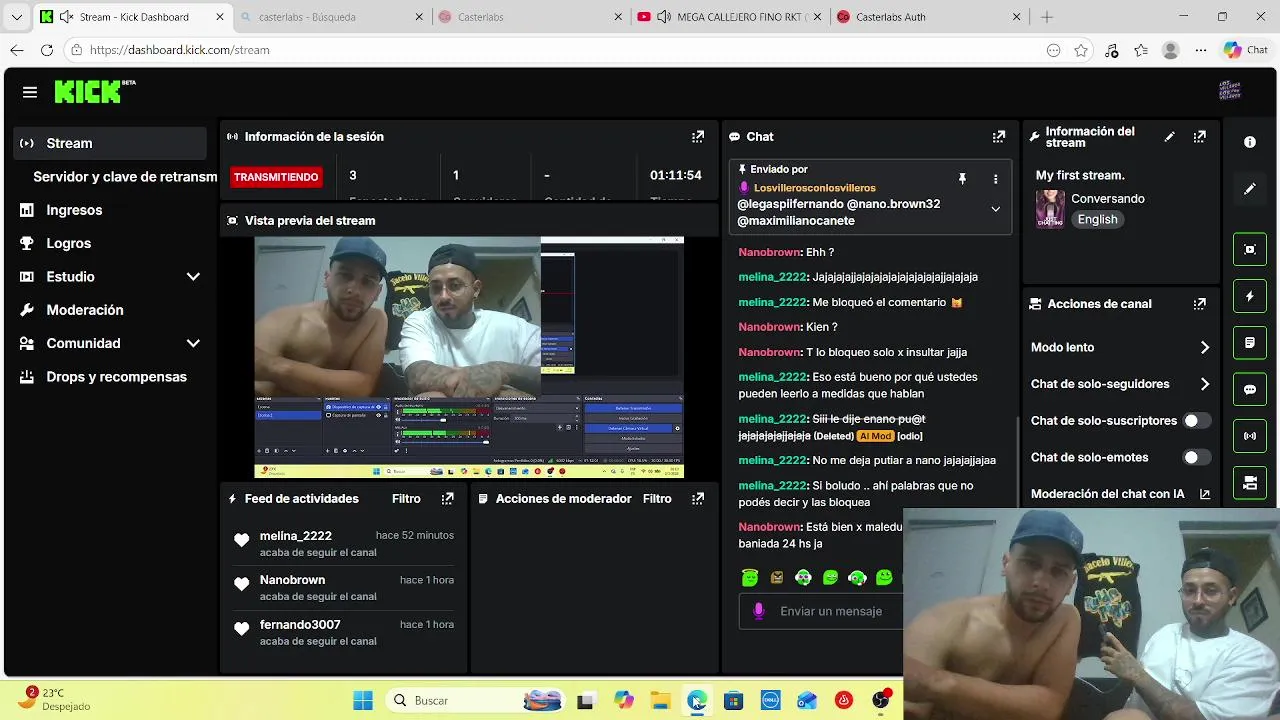Viewport: 1280px width, 720px height.
Task: Open File Explorer from taskbar
Action: 660,700
